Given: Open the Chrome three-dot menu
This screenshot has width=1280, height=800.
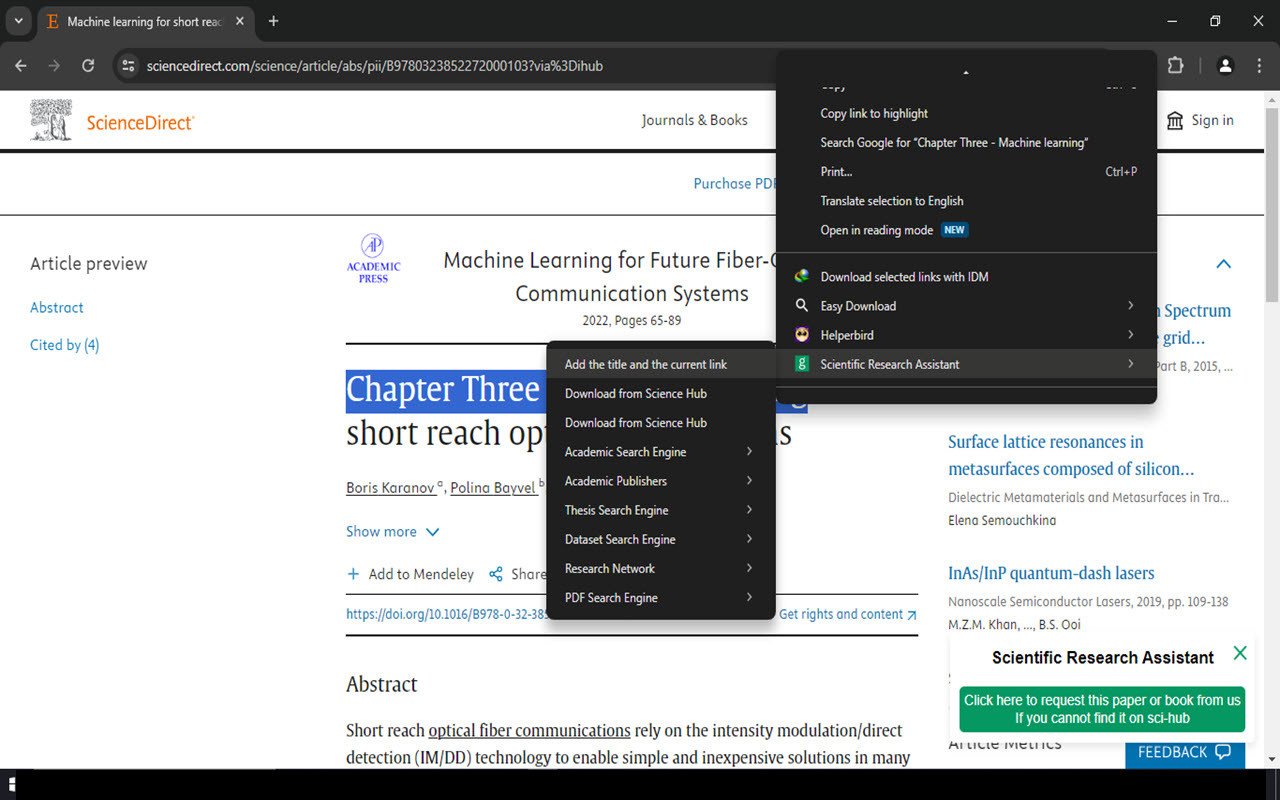Looking at the screenshot, I should click(x=1258, y=66).
